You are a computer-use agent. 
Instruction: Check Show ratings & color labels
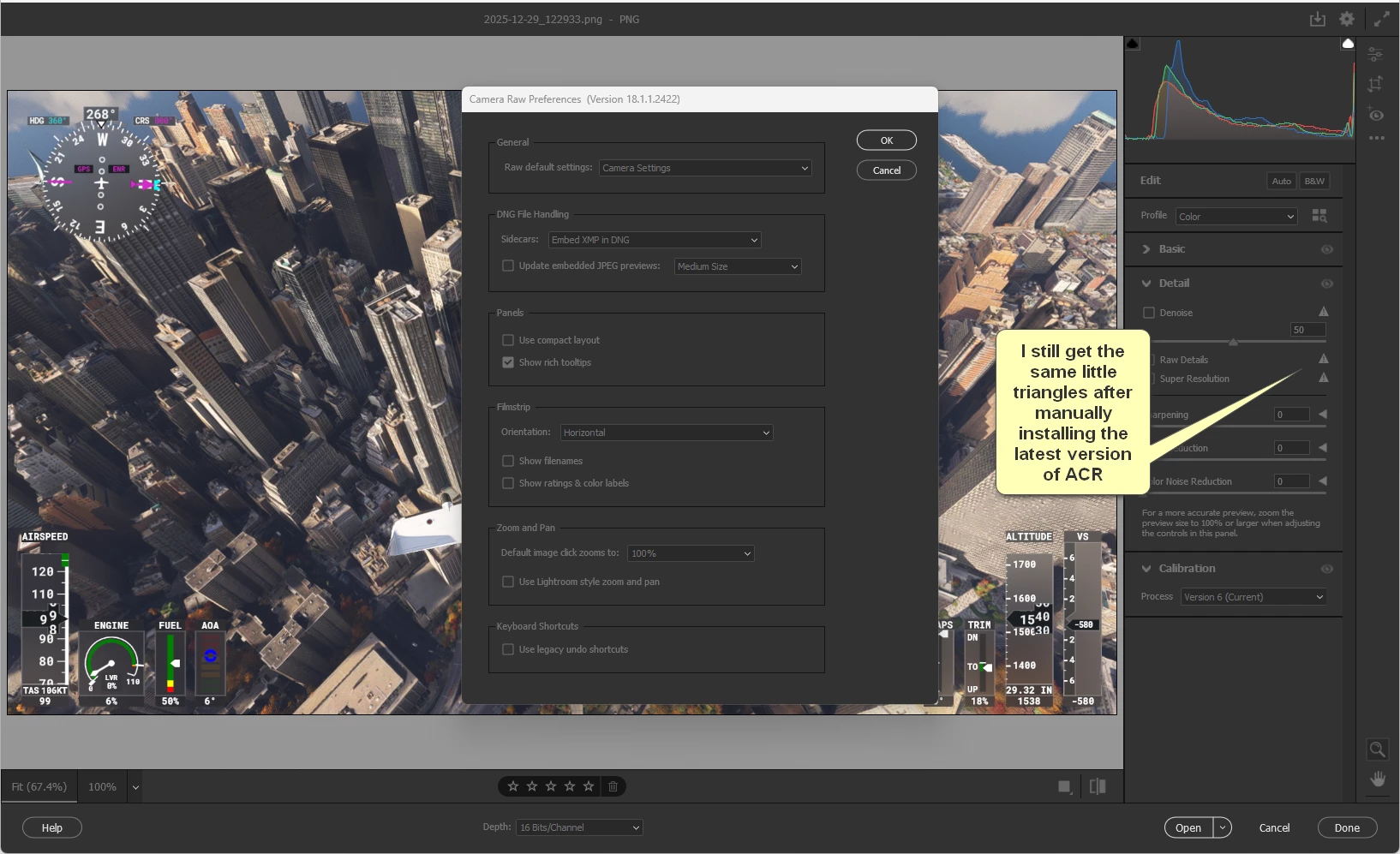[x=508, y=483]
